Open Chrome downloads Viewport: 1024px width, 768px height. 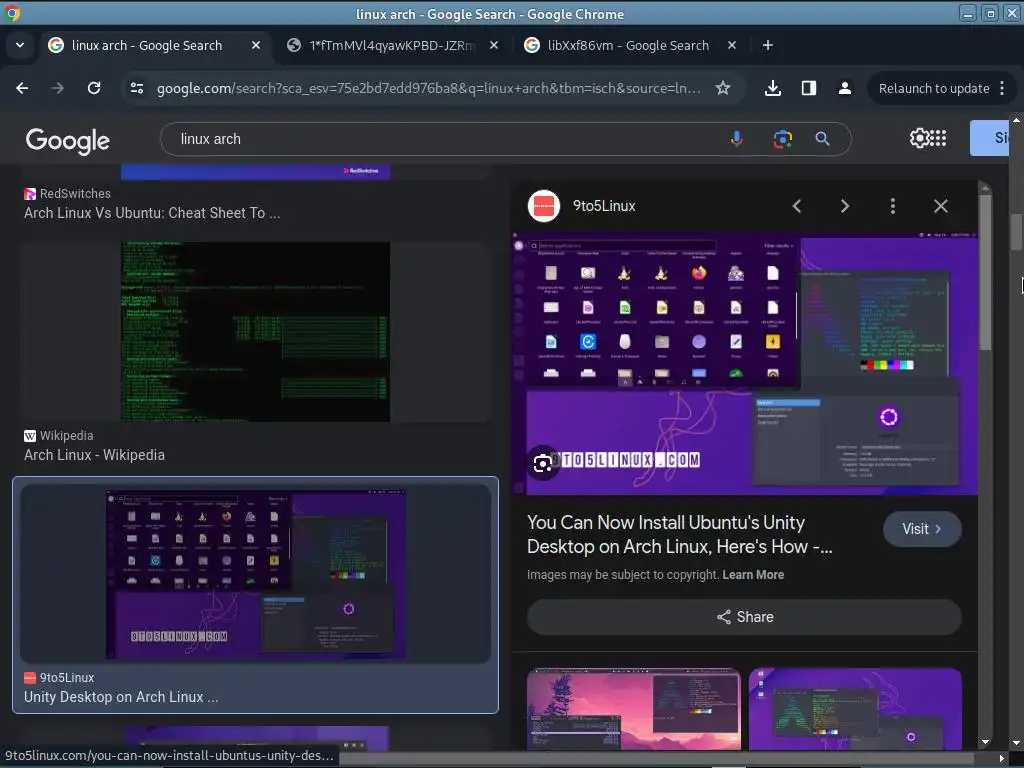coord(773,88)
